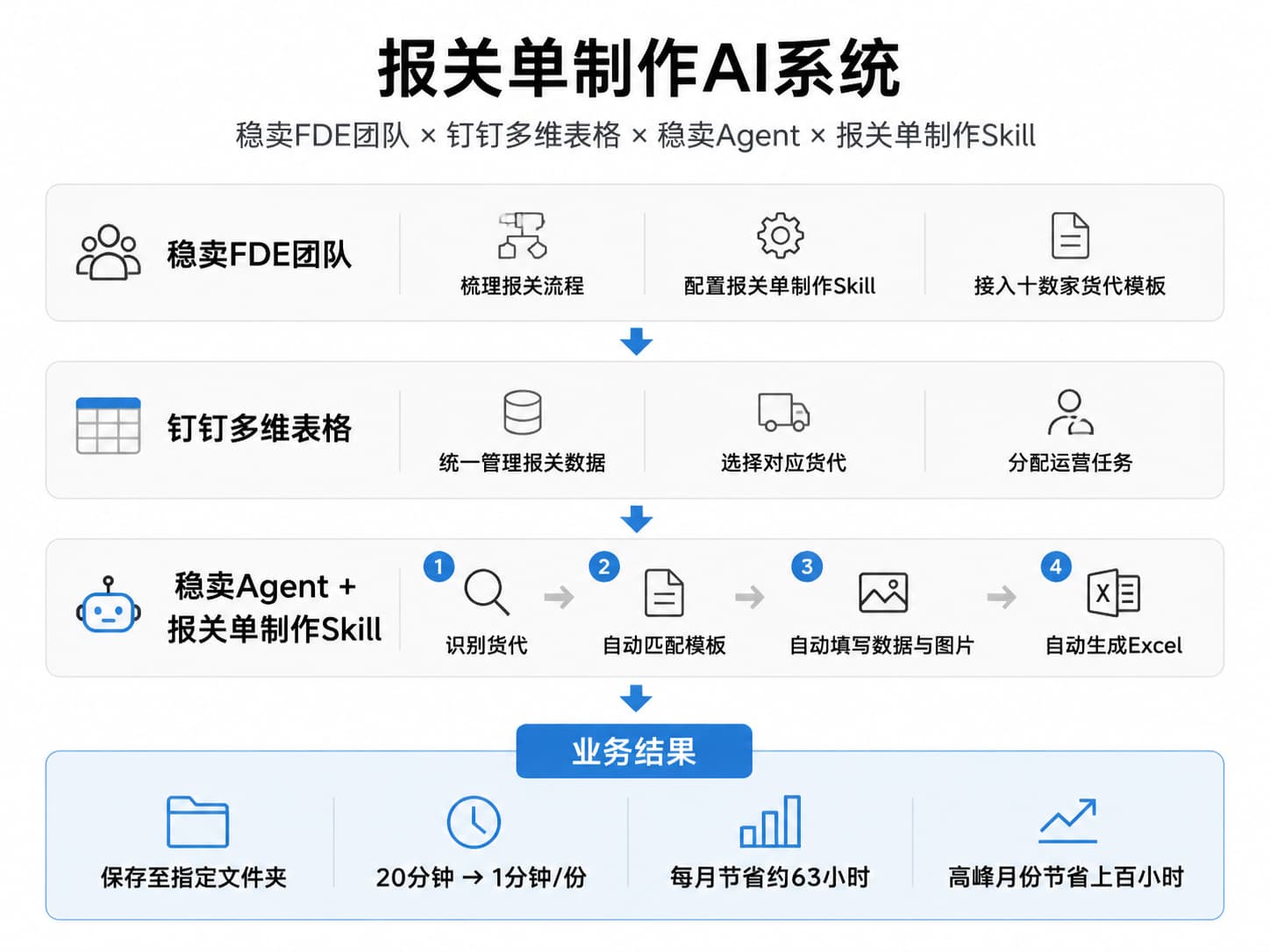
Task: Click the blue 业务结果 label button
Action: point(634,751)
